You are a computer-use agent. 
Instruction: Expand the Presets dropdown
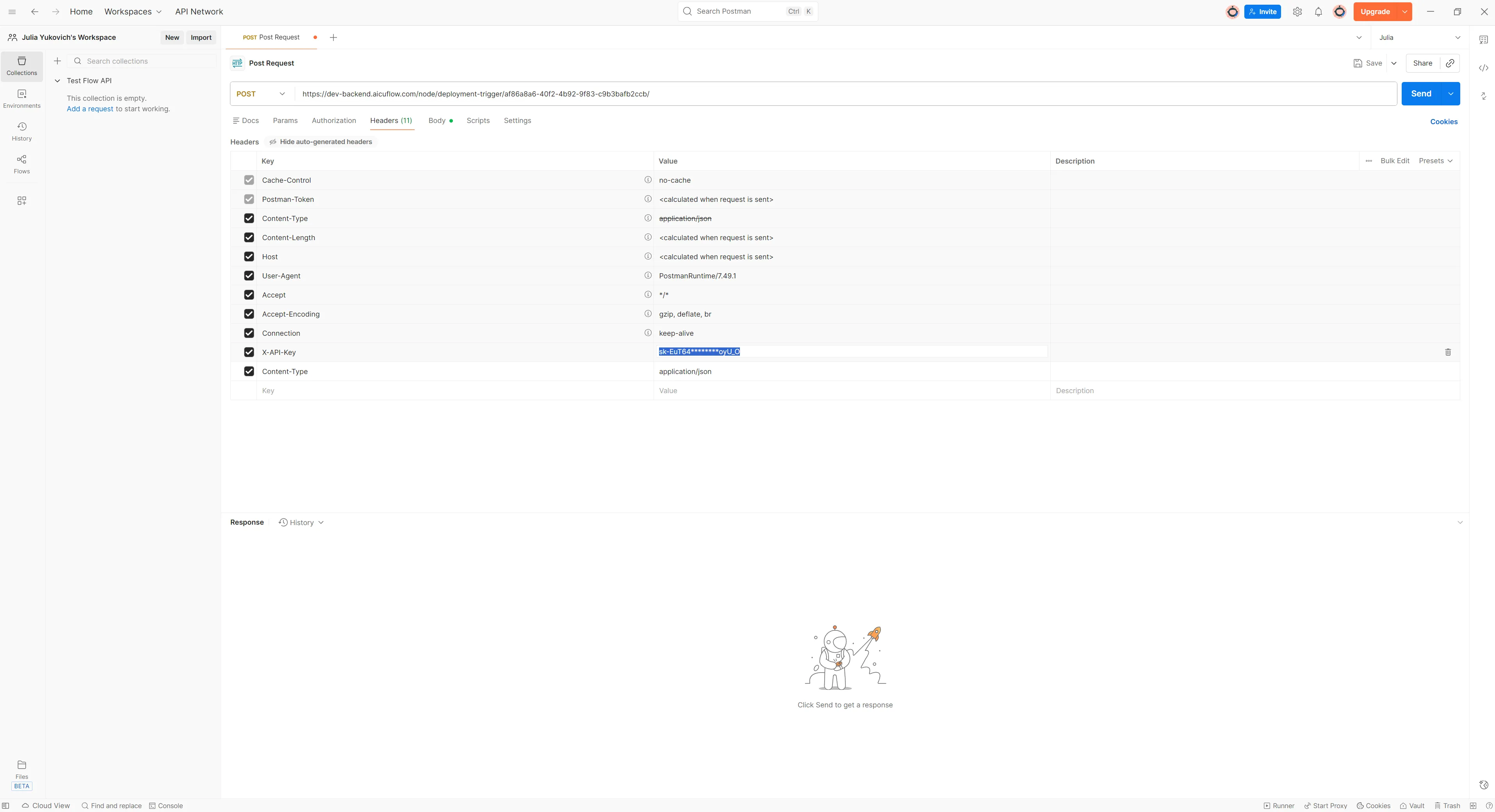(1435, 161)
